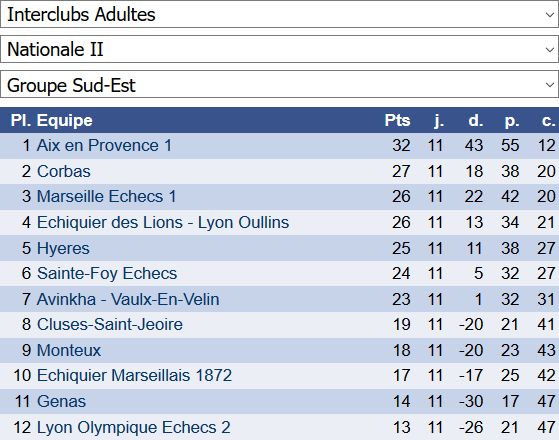Click the Groupe Sud-Est chevron arrow
The image size is (559, 440).
(x=549, y=85)
